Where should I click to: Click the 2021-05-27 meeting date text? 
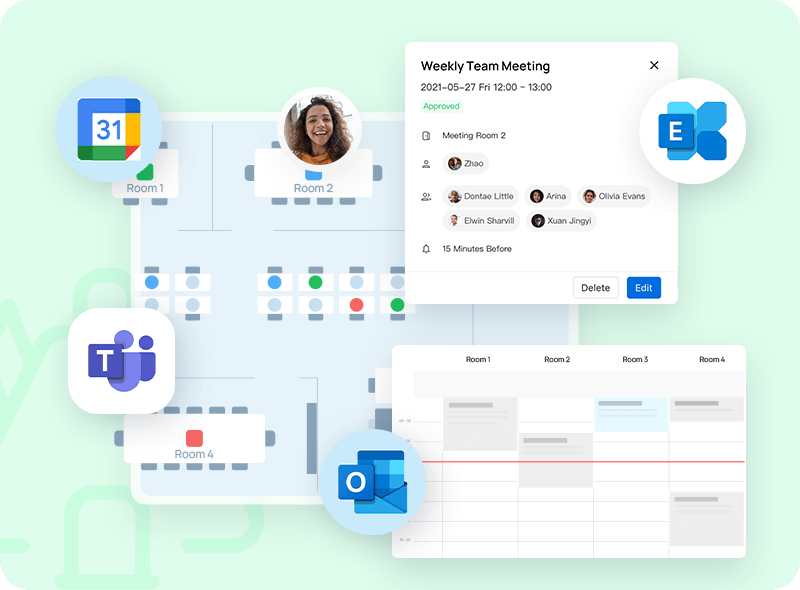coord(486,87)
